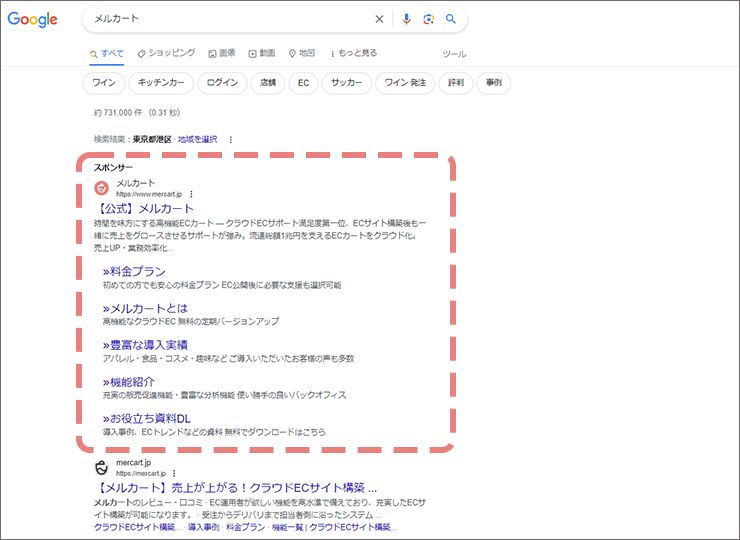Switch to the 画像 tab

[222, 53]
